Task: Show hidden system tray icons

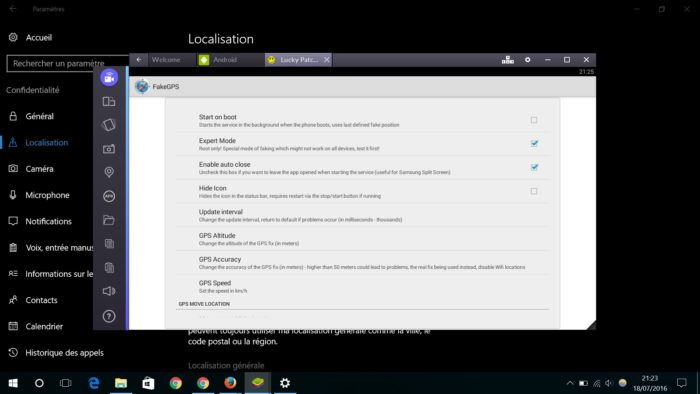Action: tap(570, 383)
